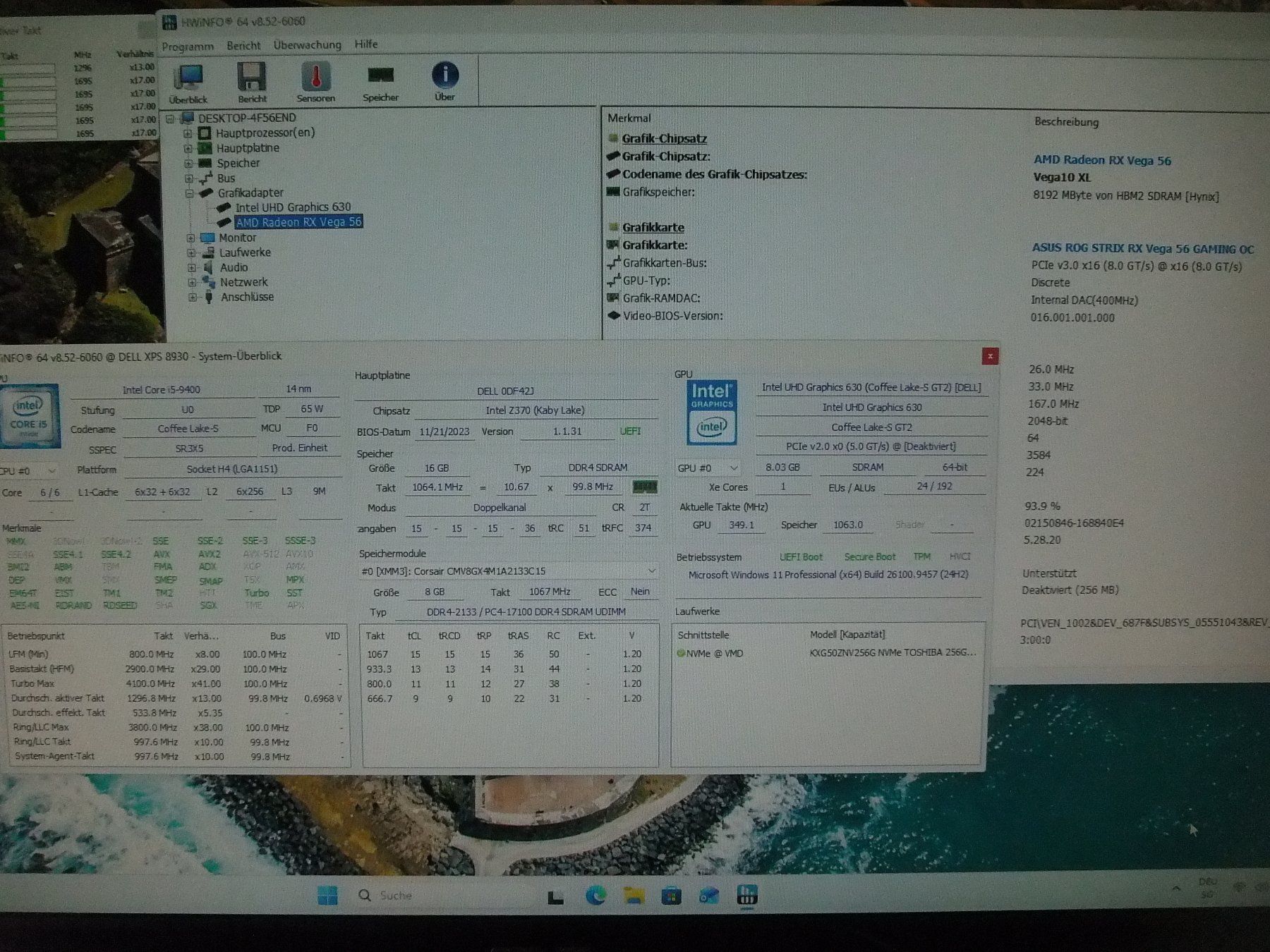
Task: Show hidden system tray icons chevron
Action: (x=1176, y=889)
